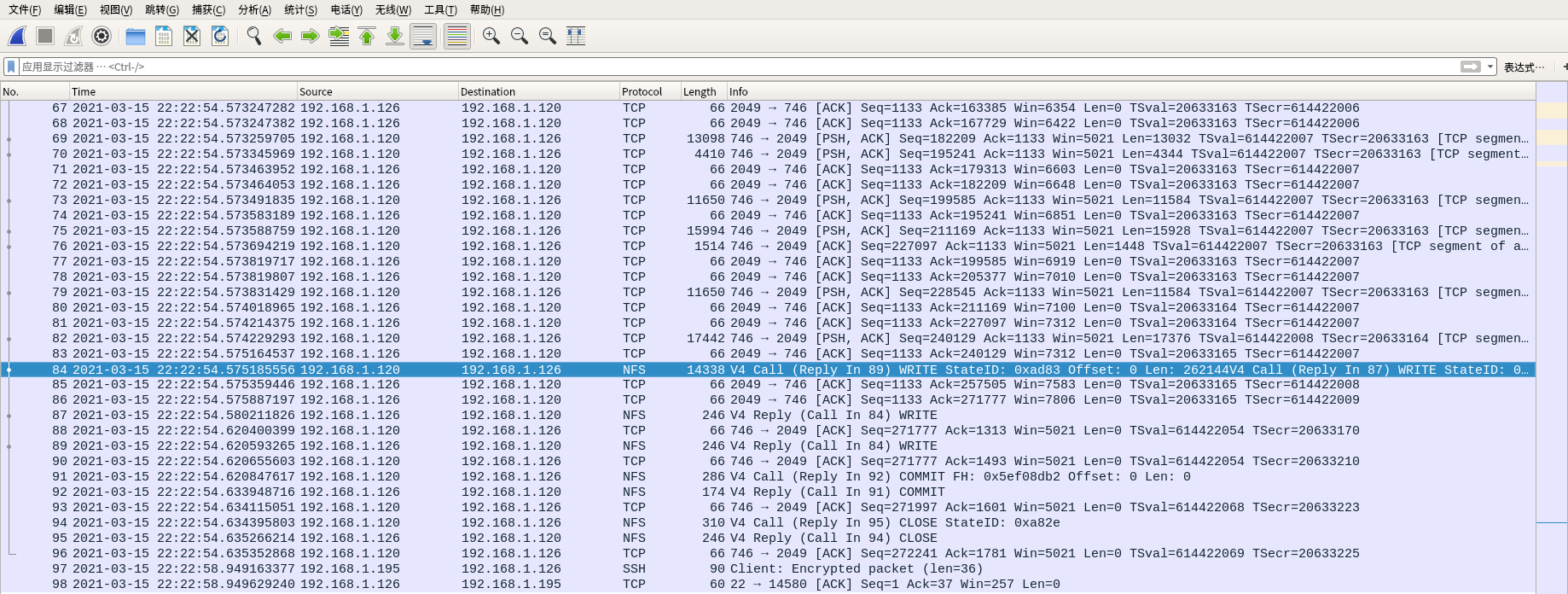Open the 编辑(E) menu
The image size is (1568, 594).
click(x=70, y=9)
